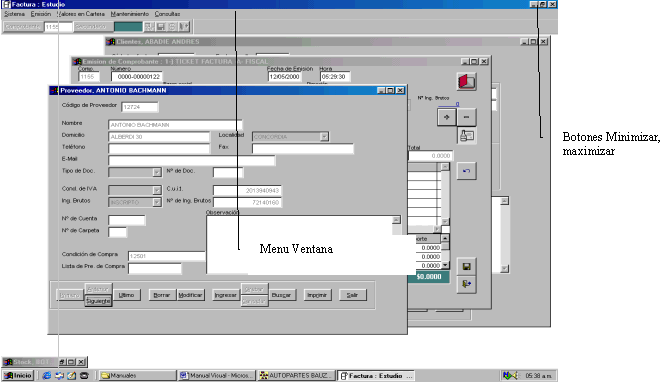Click the red book icon button
The height and width of the screenshot is (382, 662).
coord(467,81)
